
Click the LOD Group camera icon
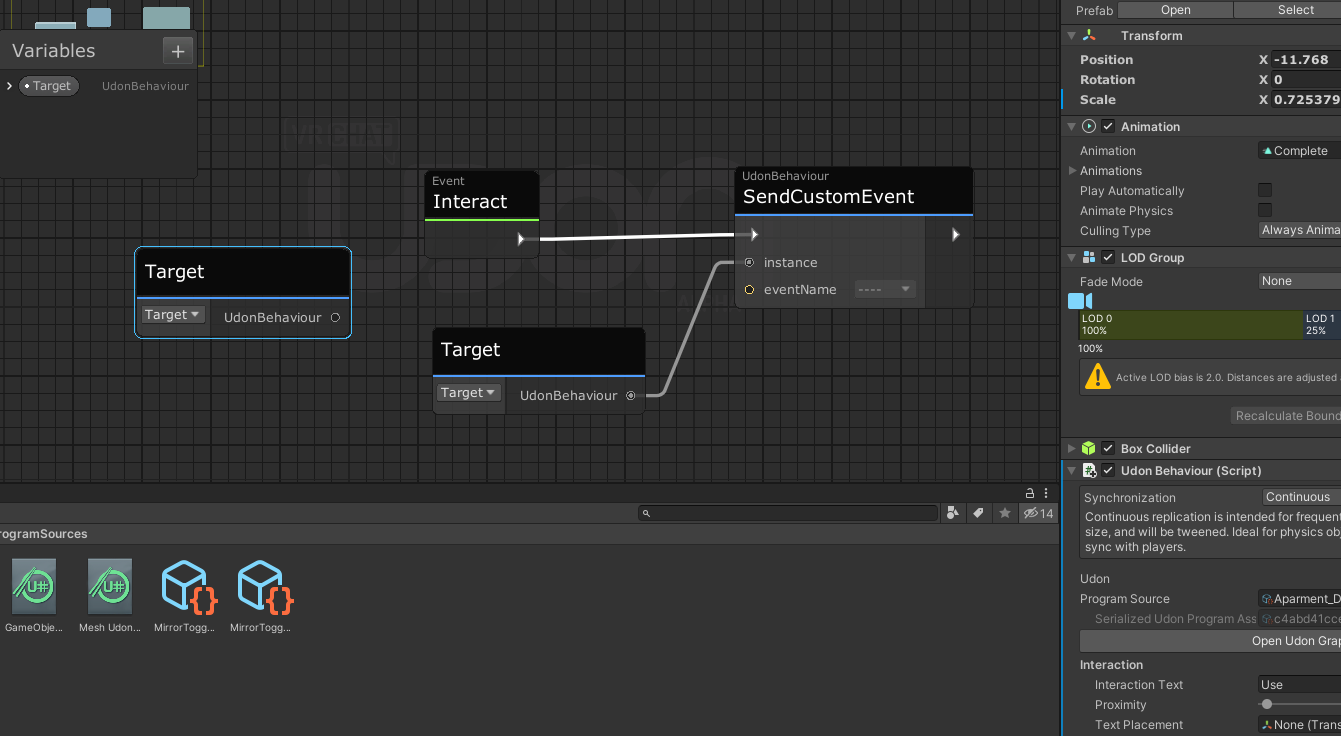pos(1079,301)
